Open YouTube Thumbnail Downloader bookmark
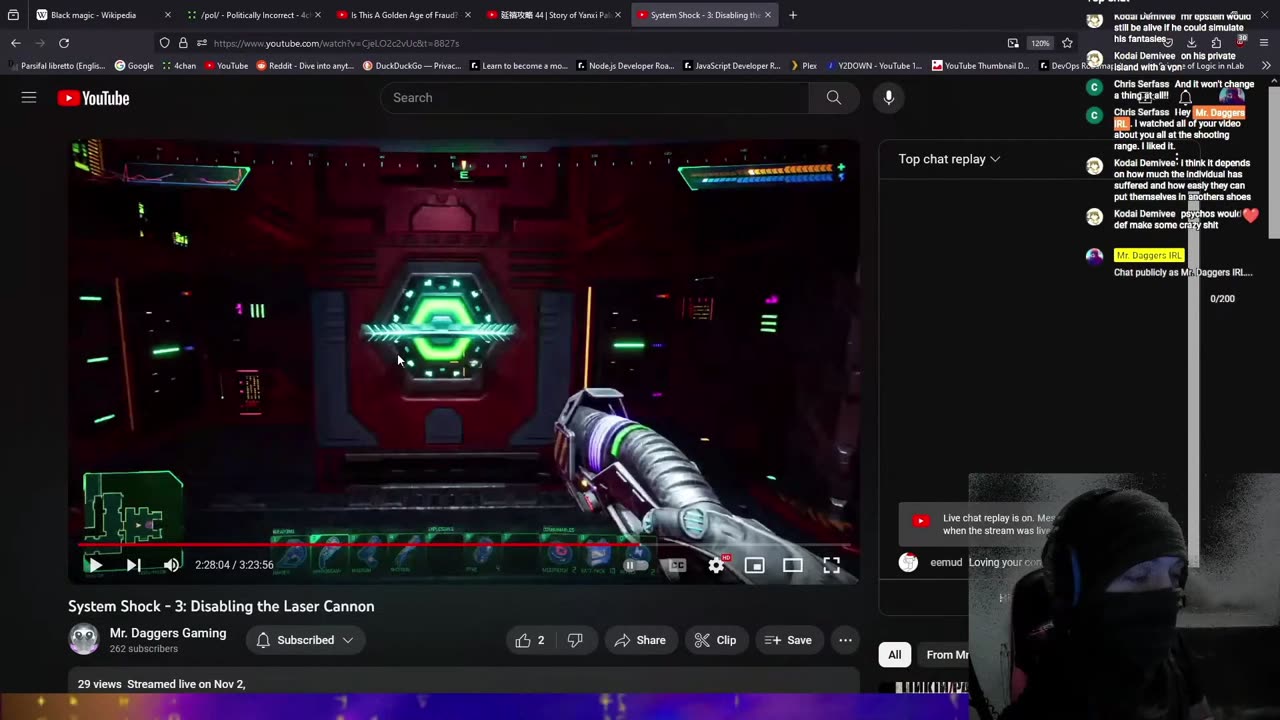 tap(980, 66)
